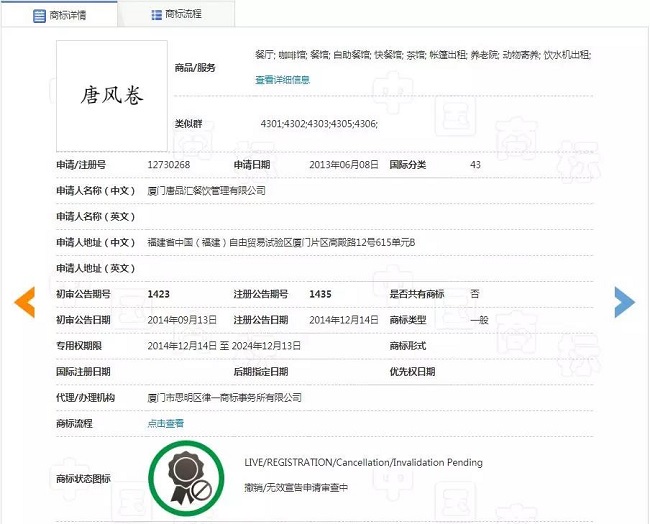Image resolution: width=650 pixels, height=524 pixels.
Task: Click the list icon on 商标详情 tab
Action: click(x=39, y=15)
